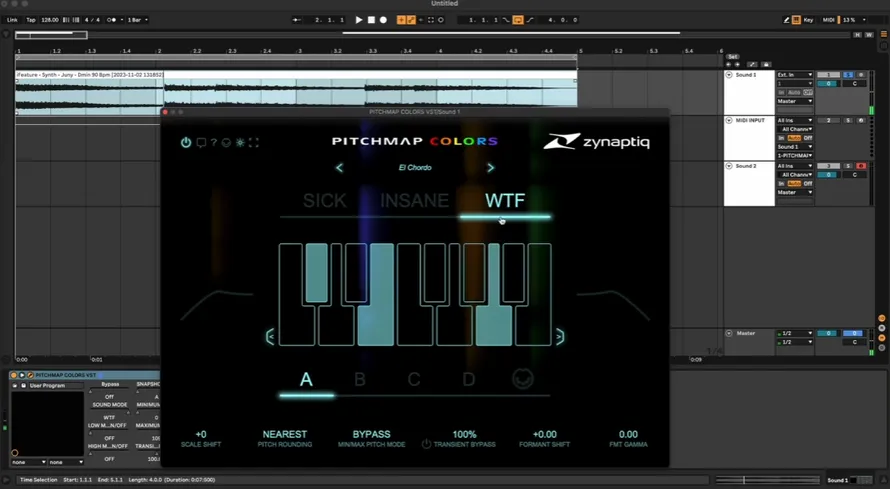Arm arrangement record button
This screenshot has width=890, height=489.
tap(383, 20)
